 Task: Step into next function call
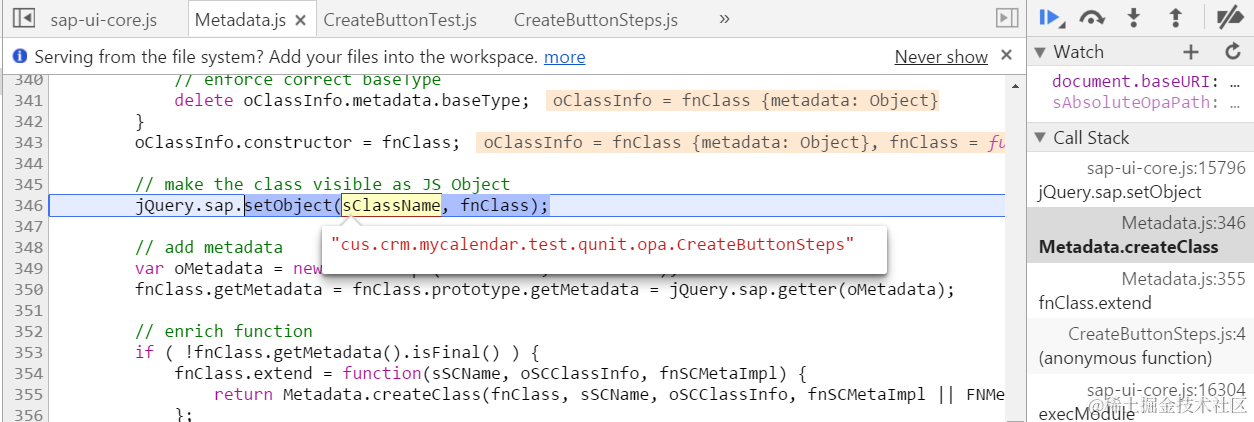point(1134,18)
